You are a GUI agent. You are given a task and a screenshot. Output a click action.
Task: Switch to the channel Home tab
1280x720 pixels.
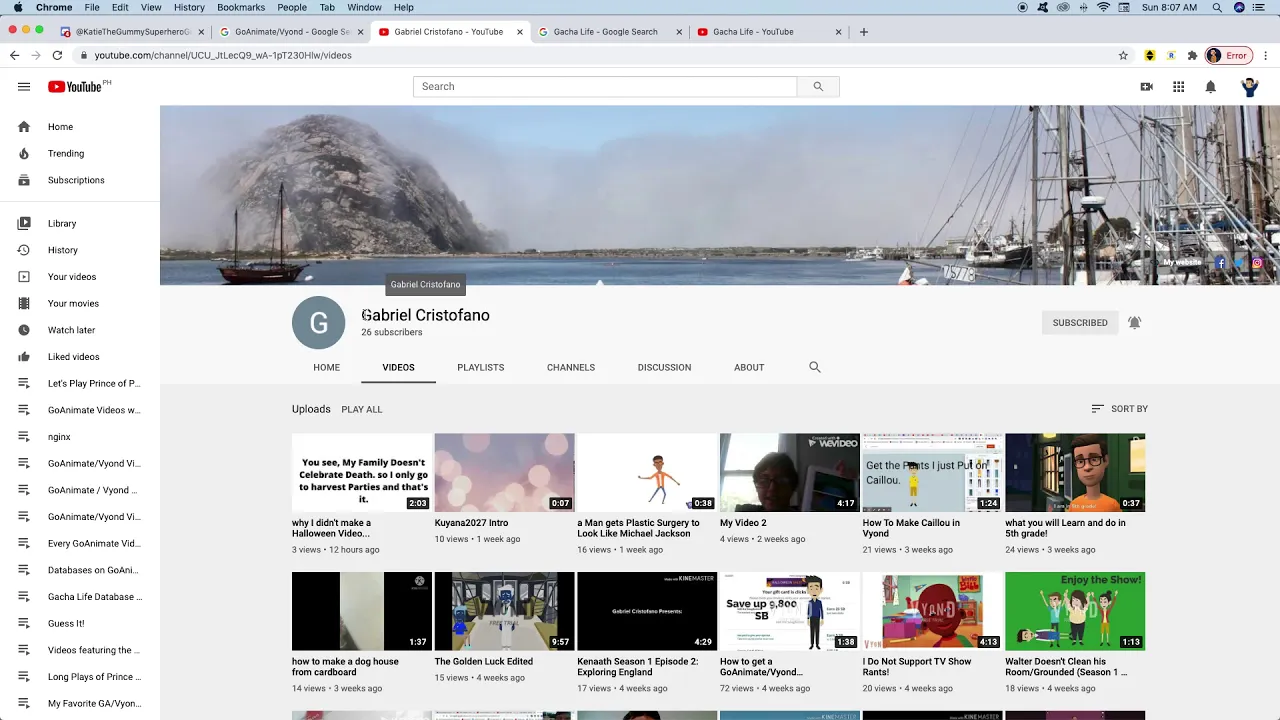[x=326, y=368]
